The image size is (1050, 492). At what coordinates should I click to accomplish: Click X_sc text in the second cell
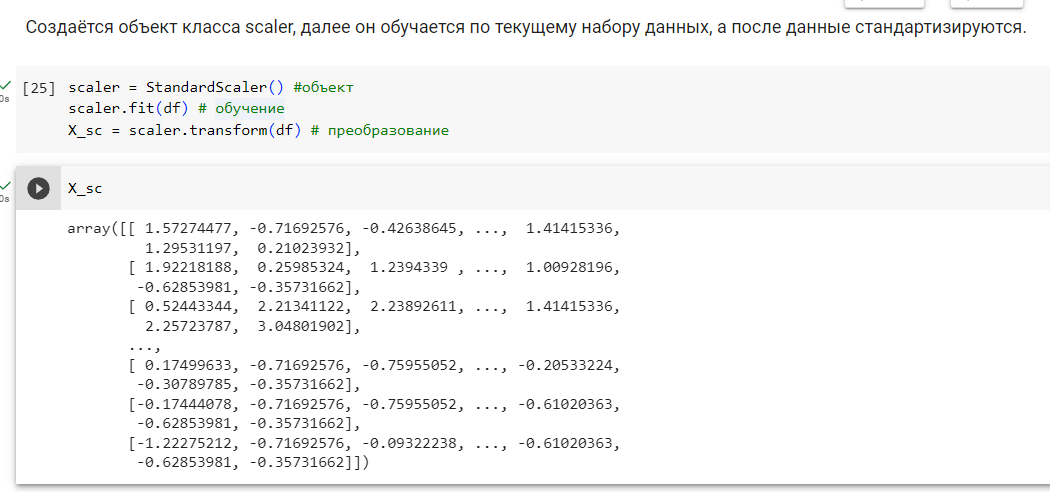[85, 189]
